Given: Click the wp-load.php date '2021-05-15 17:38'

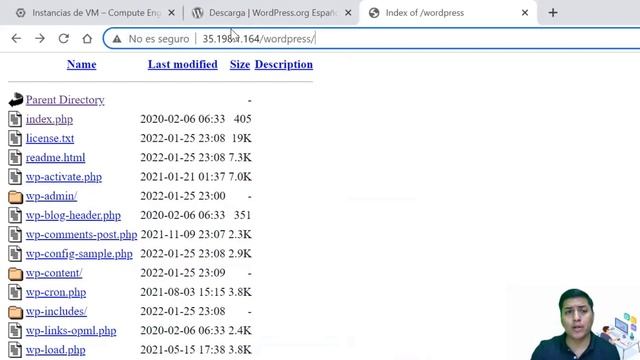Looking at the screenshot, I should [x=182, y=349].
